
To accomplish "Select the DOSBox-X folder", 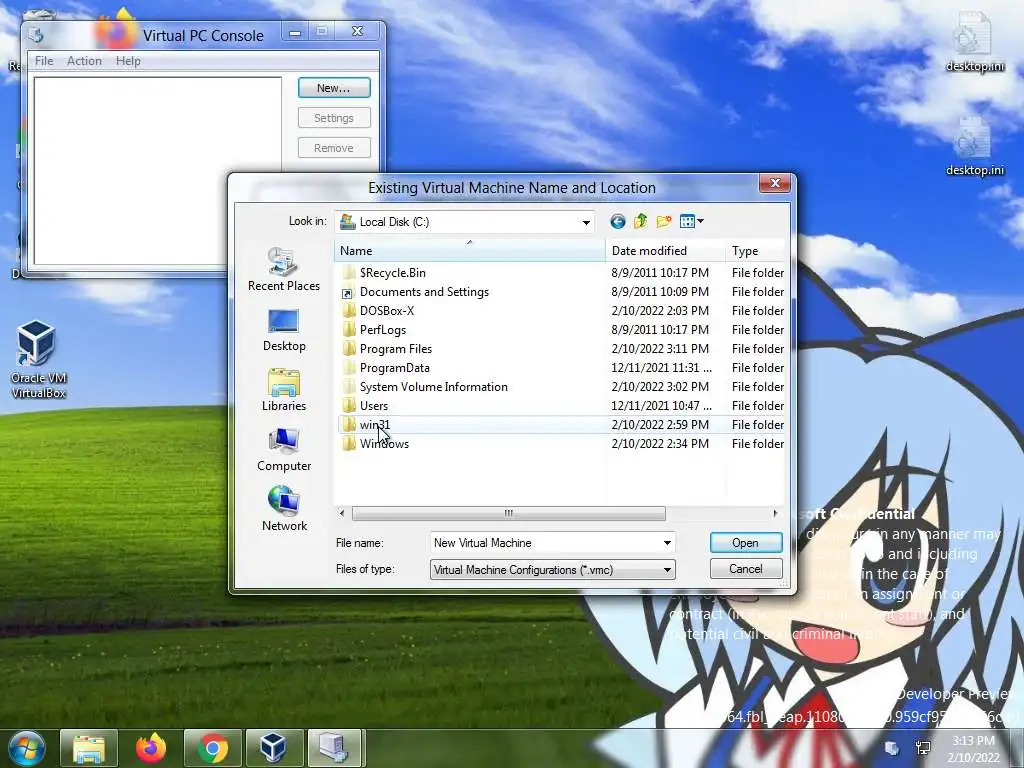I will click(x=387, y=310).
